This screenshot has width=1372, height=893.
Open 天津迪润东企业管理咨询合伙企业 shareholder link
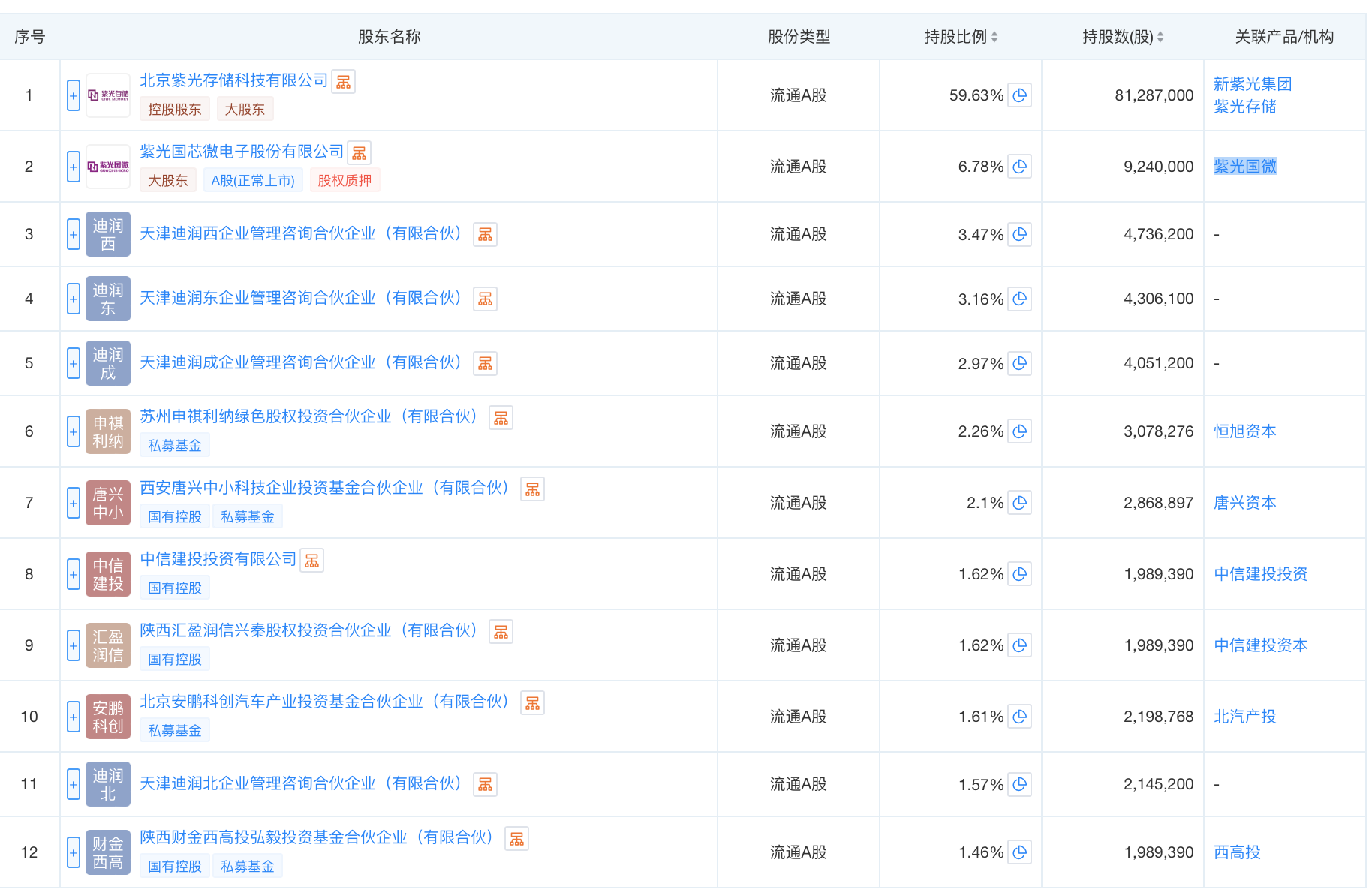[300, 298]
